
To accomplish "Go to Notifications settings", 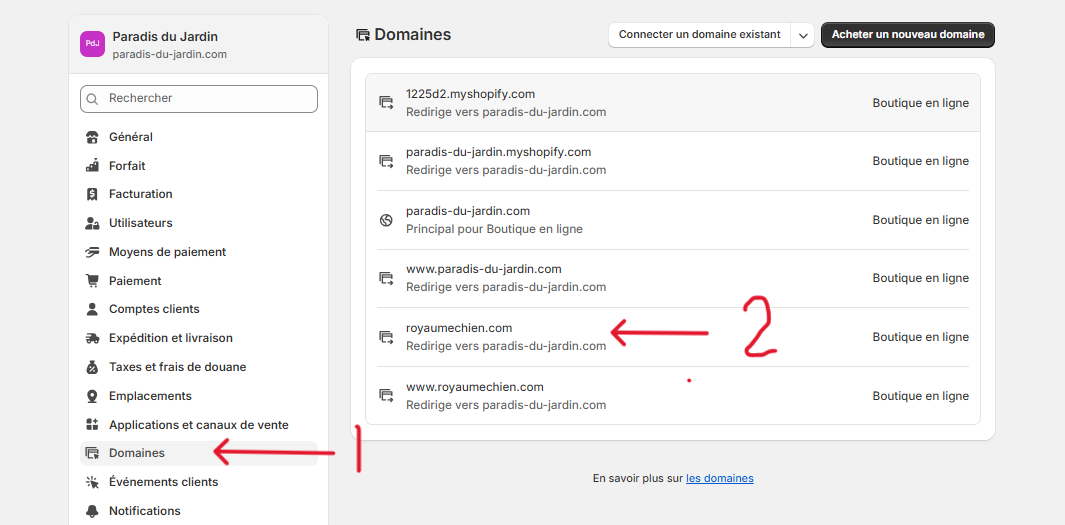I will [x=198, y=511].
